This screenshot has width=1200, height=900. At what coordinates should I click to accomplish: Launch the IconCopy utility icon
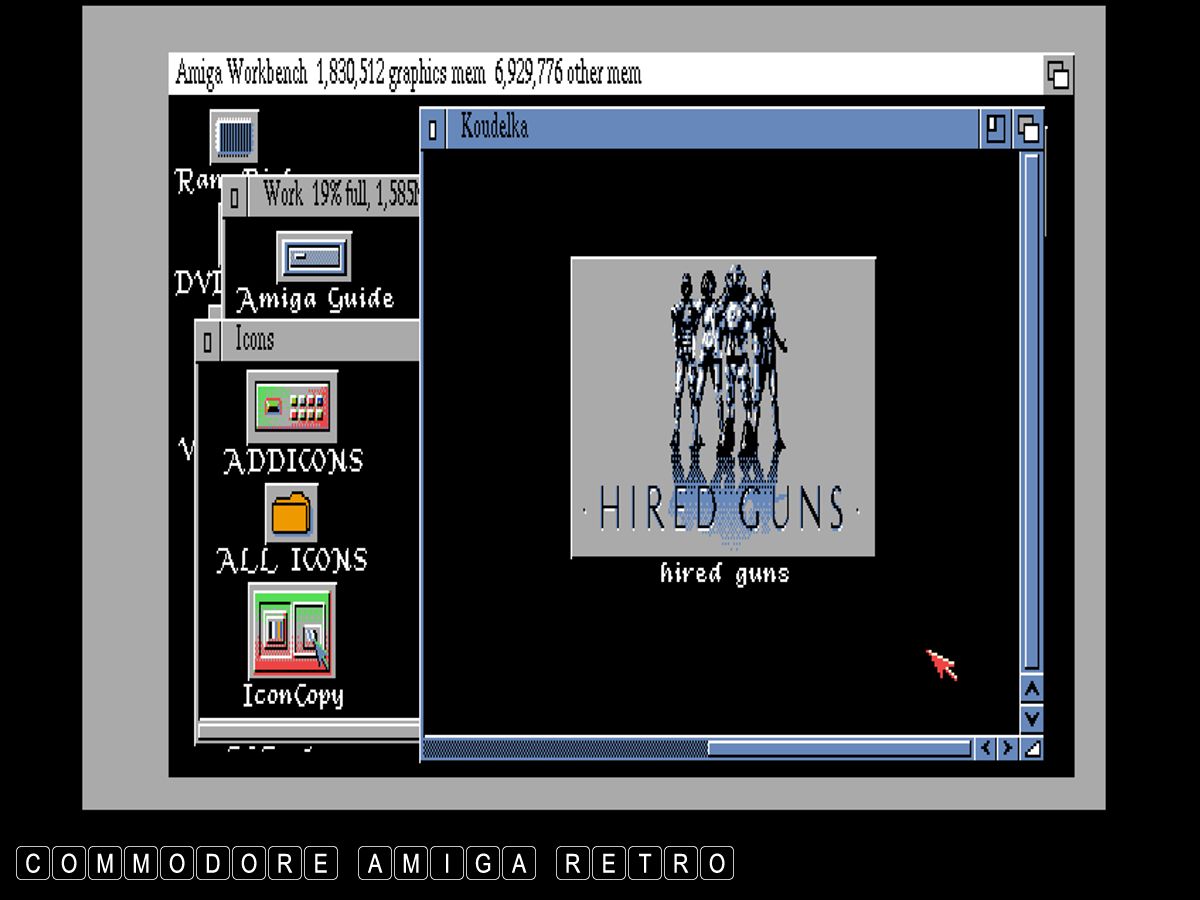[x=292, y=632]
